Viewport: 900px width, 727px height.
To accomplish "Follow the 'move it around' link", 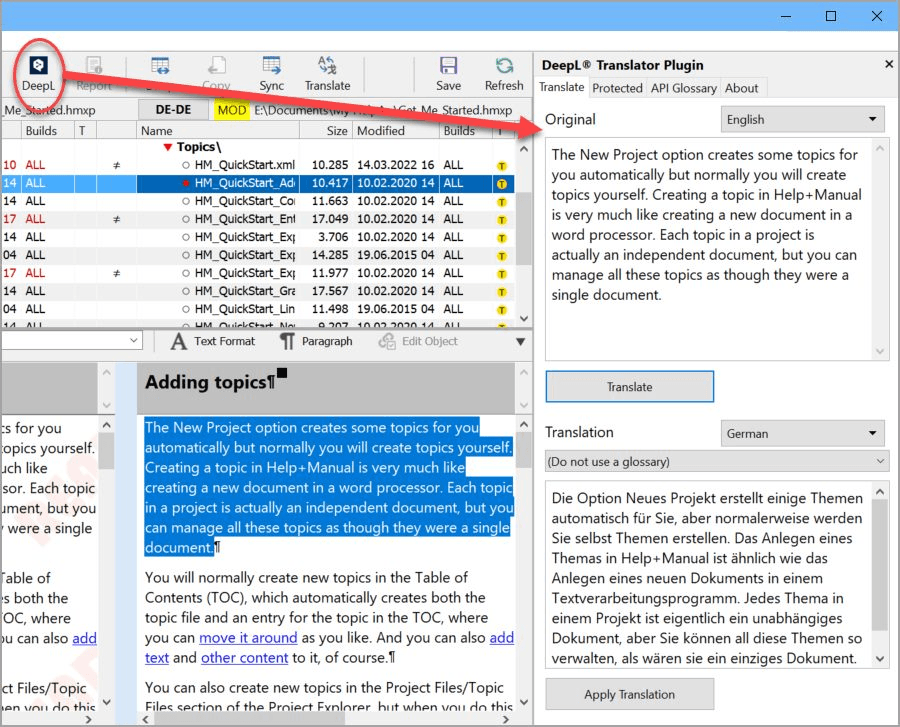I will (x=248, y=637).
